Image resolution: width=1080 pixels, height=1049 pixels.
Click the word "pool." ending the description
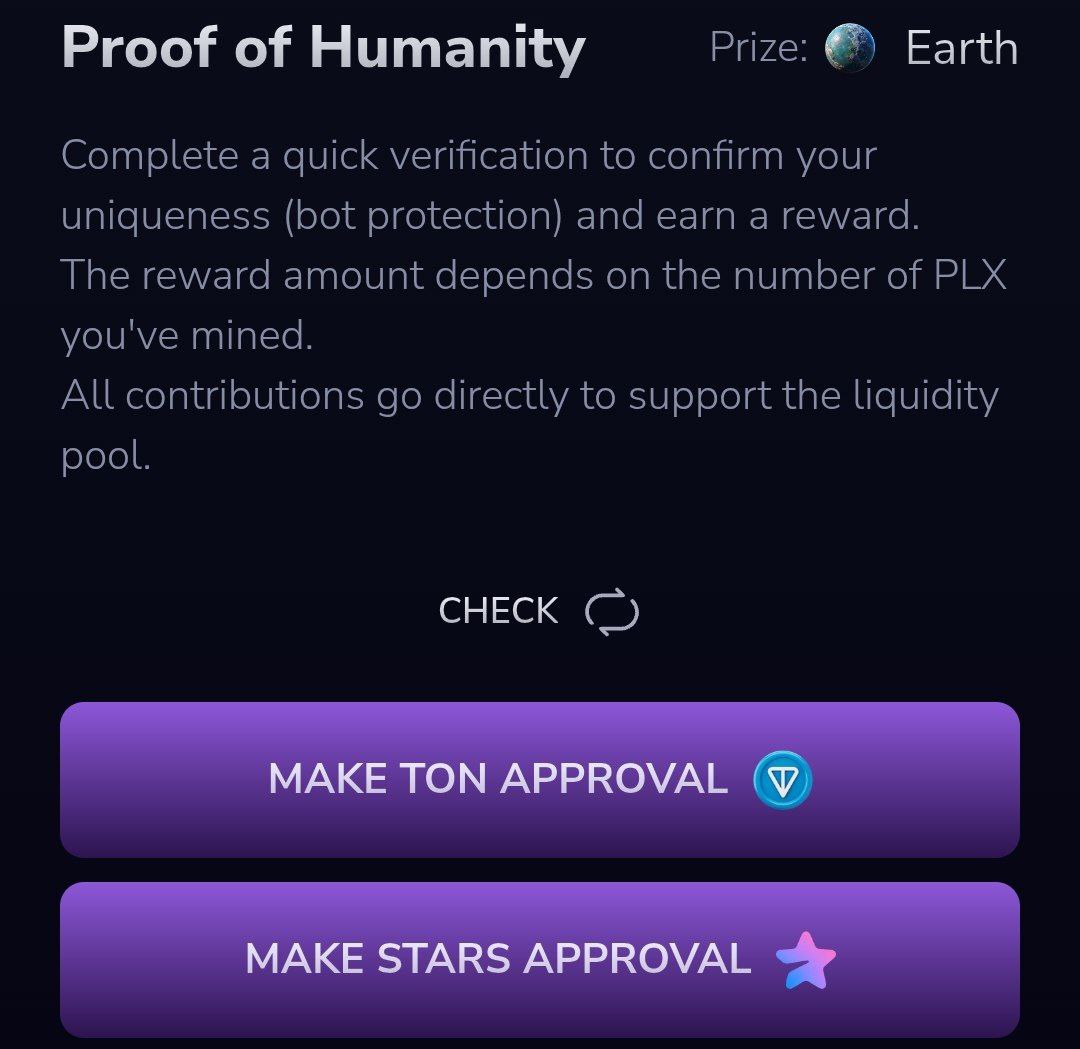(x=105, y=456)
